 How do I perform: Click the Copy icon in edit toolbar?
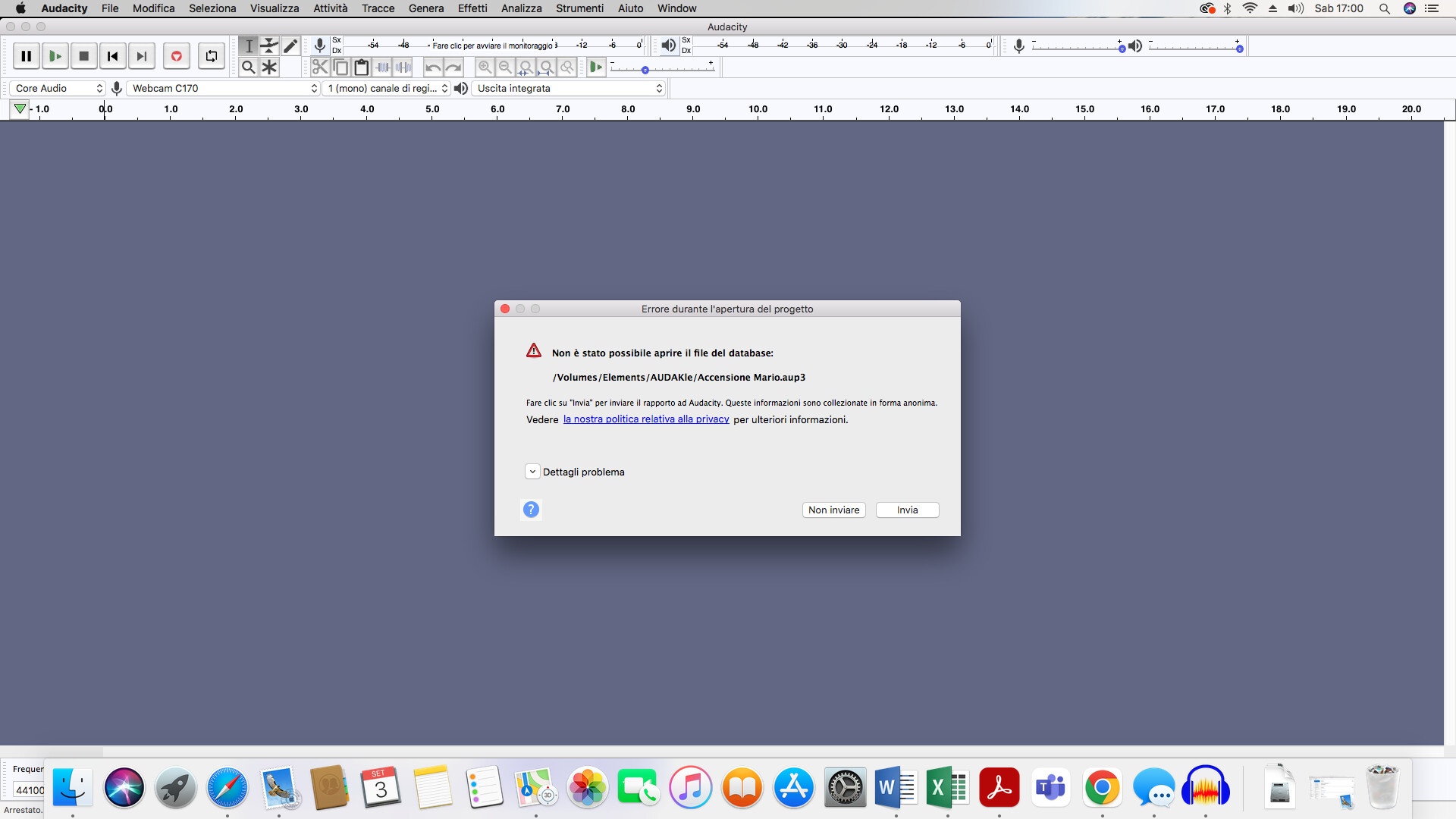click(341, 67)
